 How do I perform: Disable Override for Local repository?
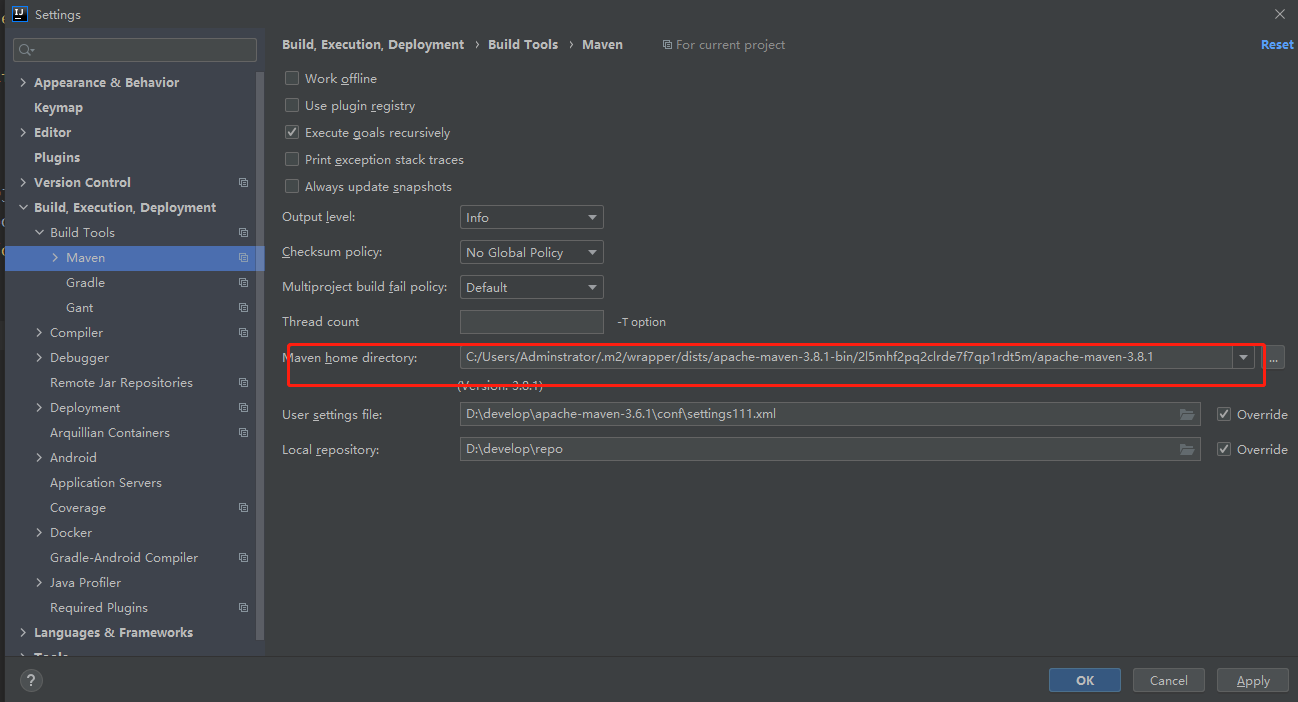click(1224, 449)
